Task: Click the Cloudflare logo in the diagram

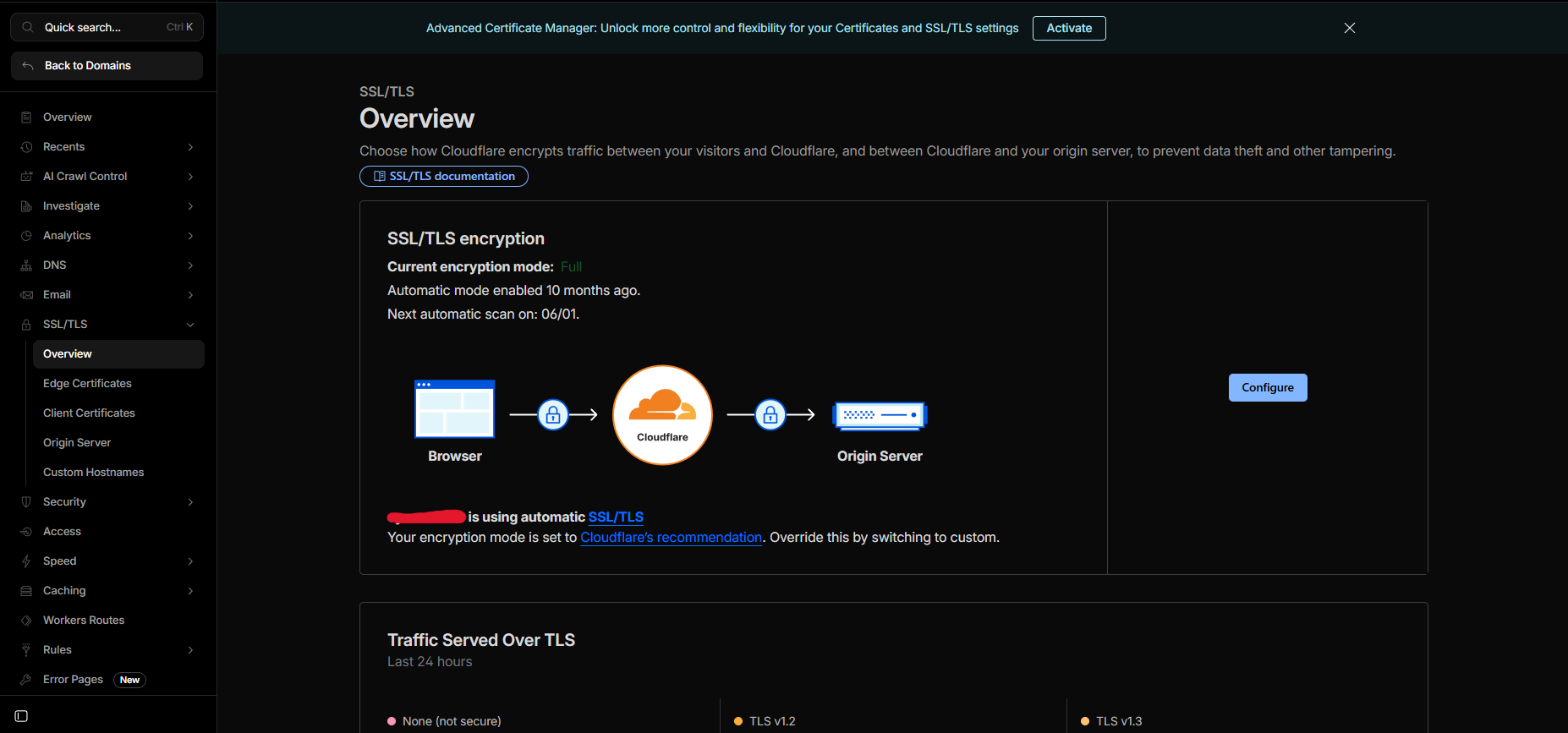Action: [662, 415]
